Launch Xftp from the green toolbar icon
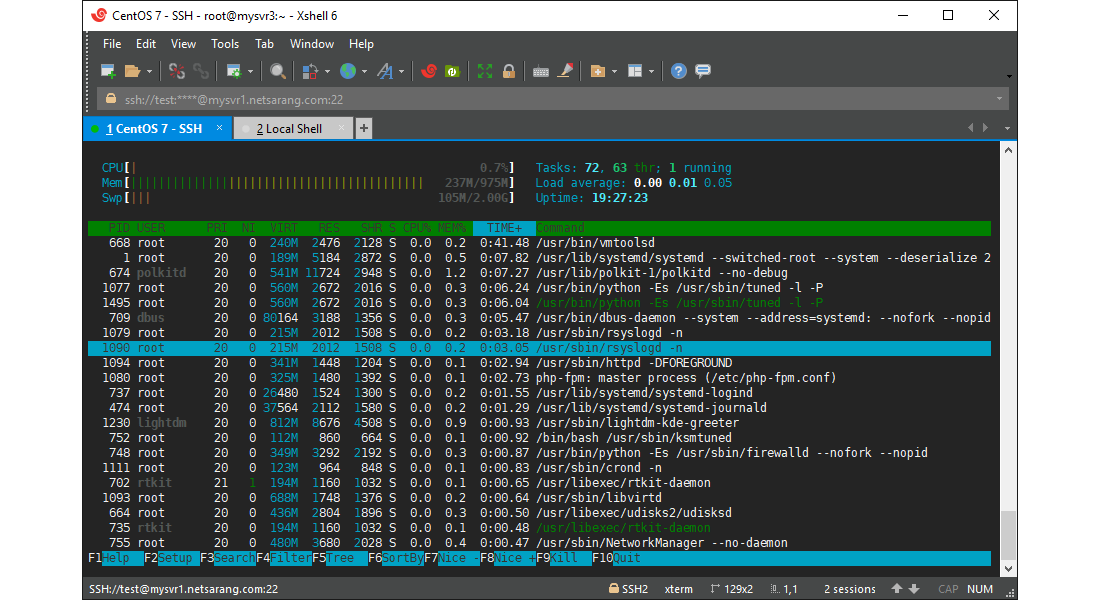This screenshot has height=600, width=1100. pos(452,71)
